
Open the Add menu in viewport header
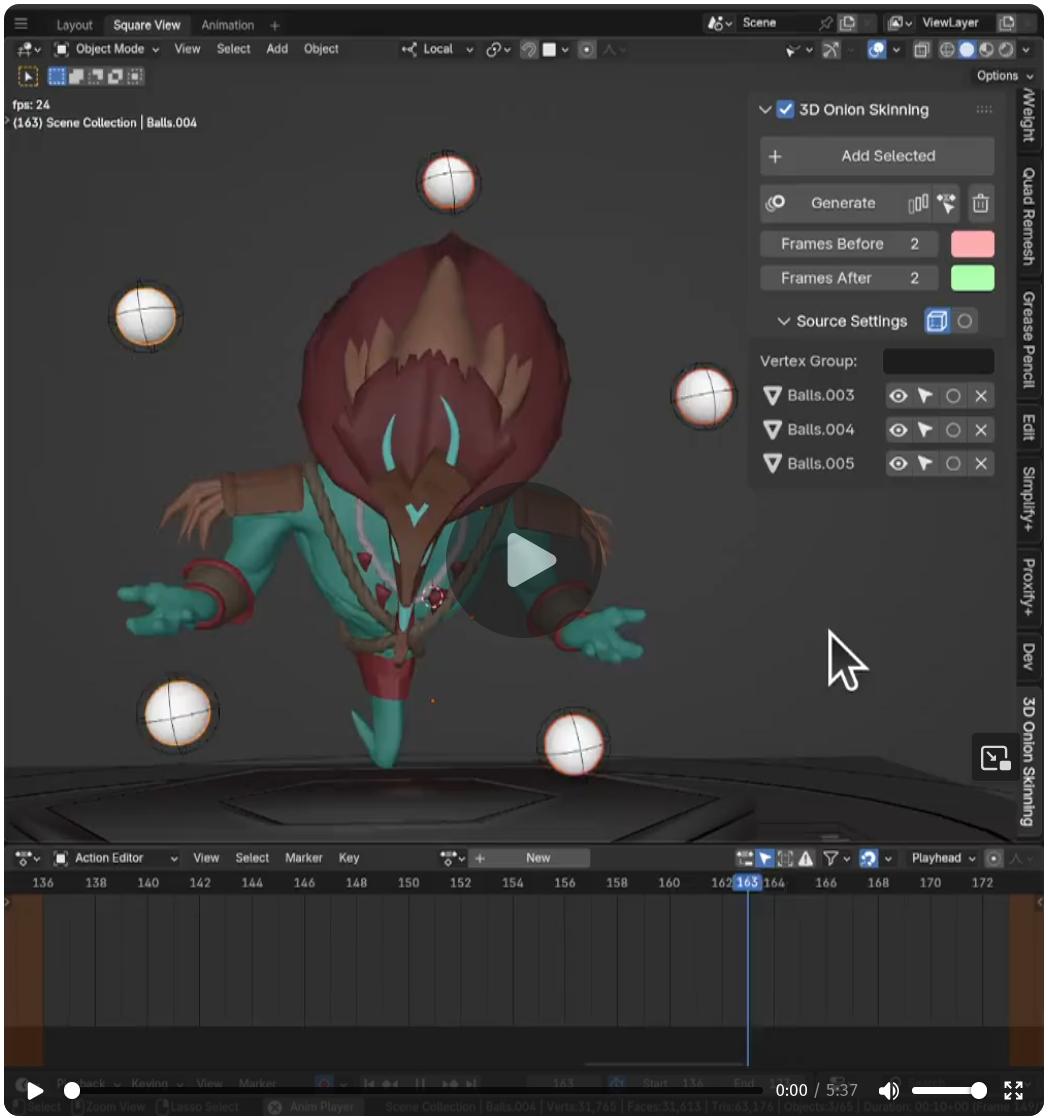pos(277,49)
